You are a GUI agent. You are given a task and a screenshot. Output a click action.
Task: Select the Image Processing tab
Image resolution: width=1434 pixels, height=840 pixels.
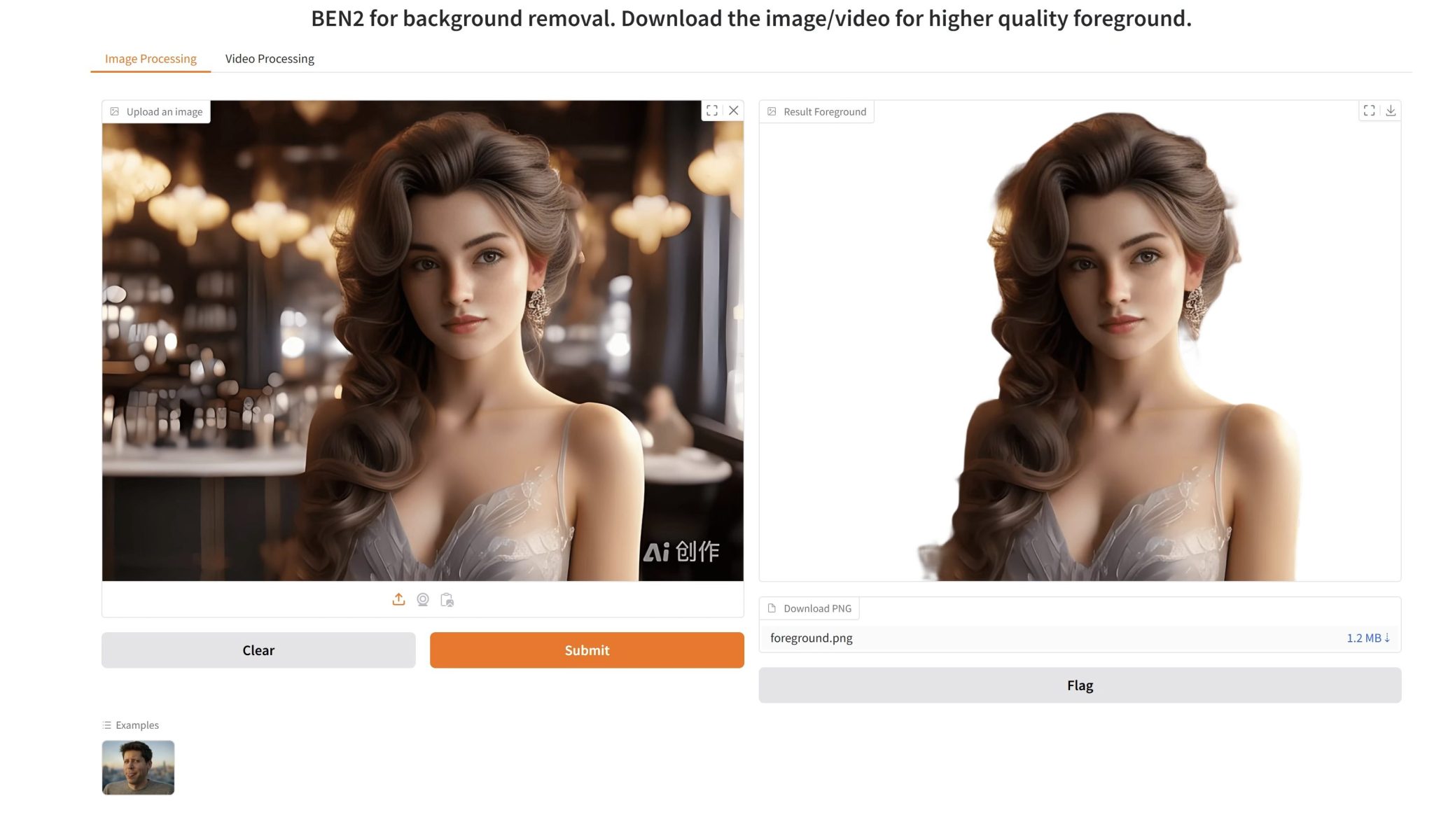pyautogui.click(x=151, y=59)
